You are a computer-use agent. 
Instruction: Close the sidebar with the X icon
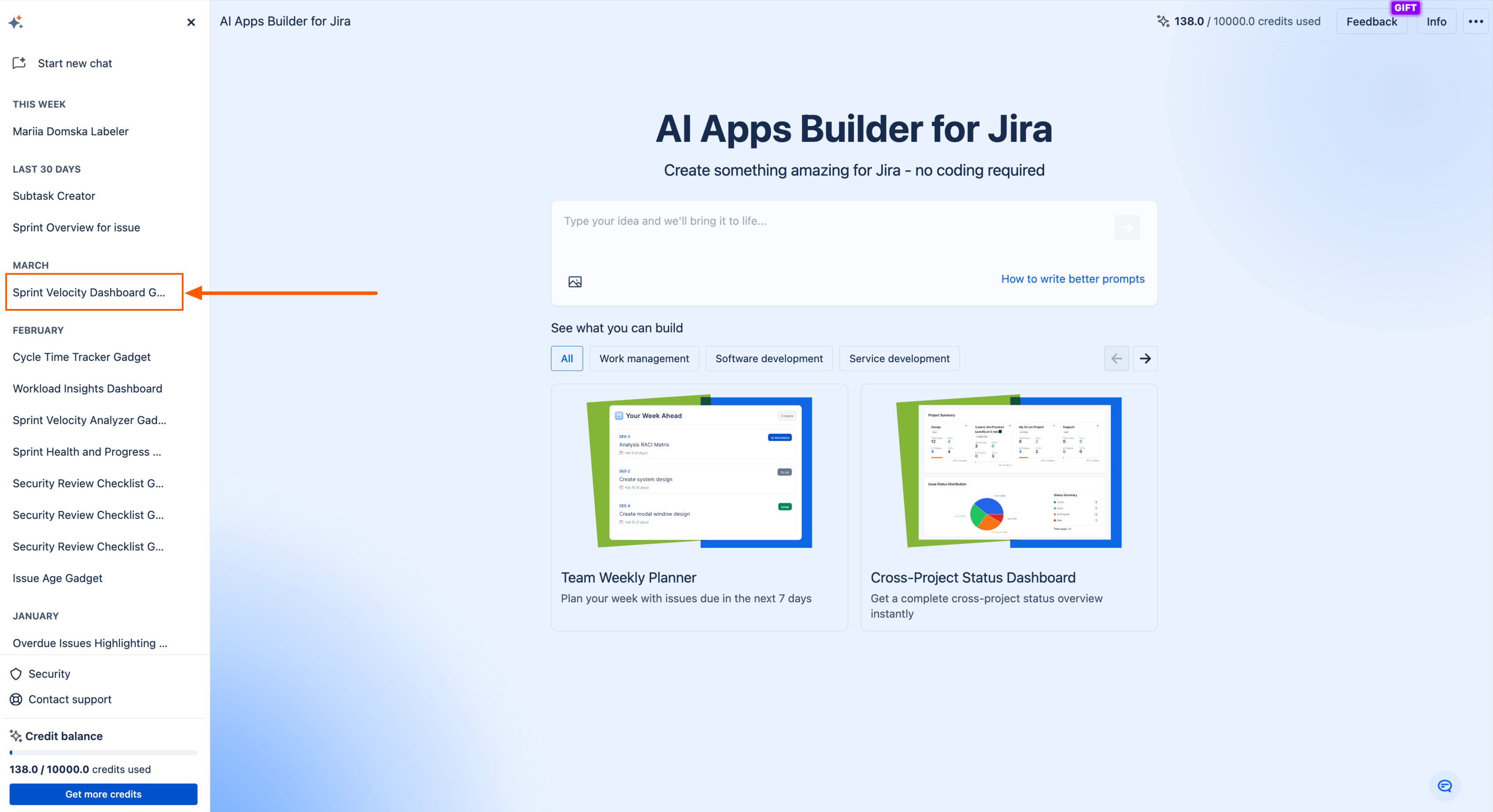191,22
